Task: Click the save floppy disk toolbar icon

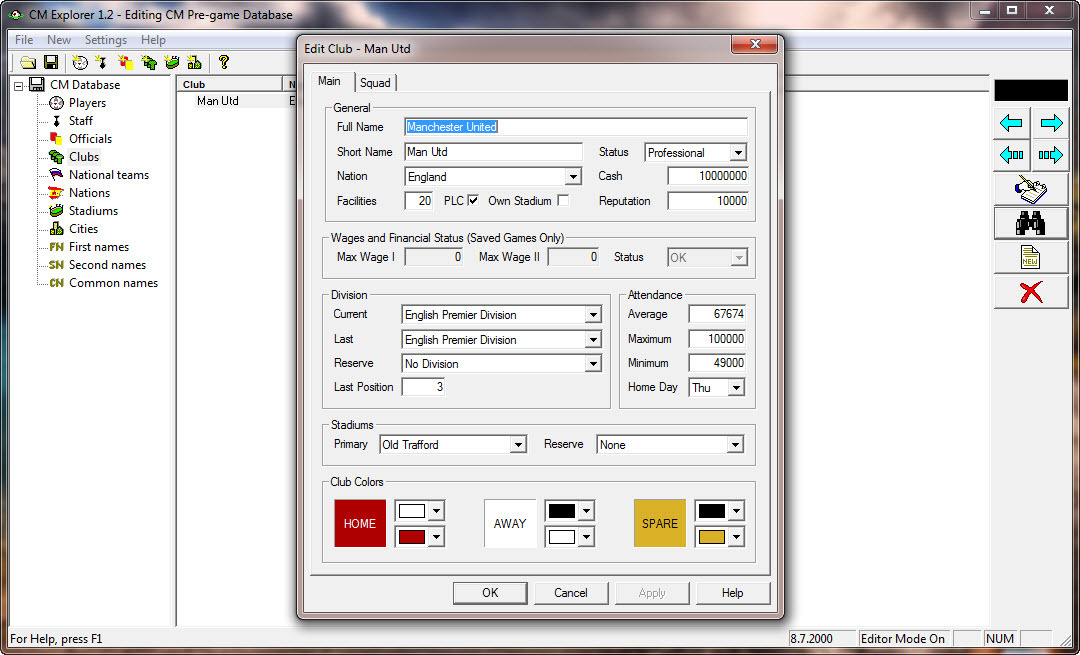Action: pos(51,63)
